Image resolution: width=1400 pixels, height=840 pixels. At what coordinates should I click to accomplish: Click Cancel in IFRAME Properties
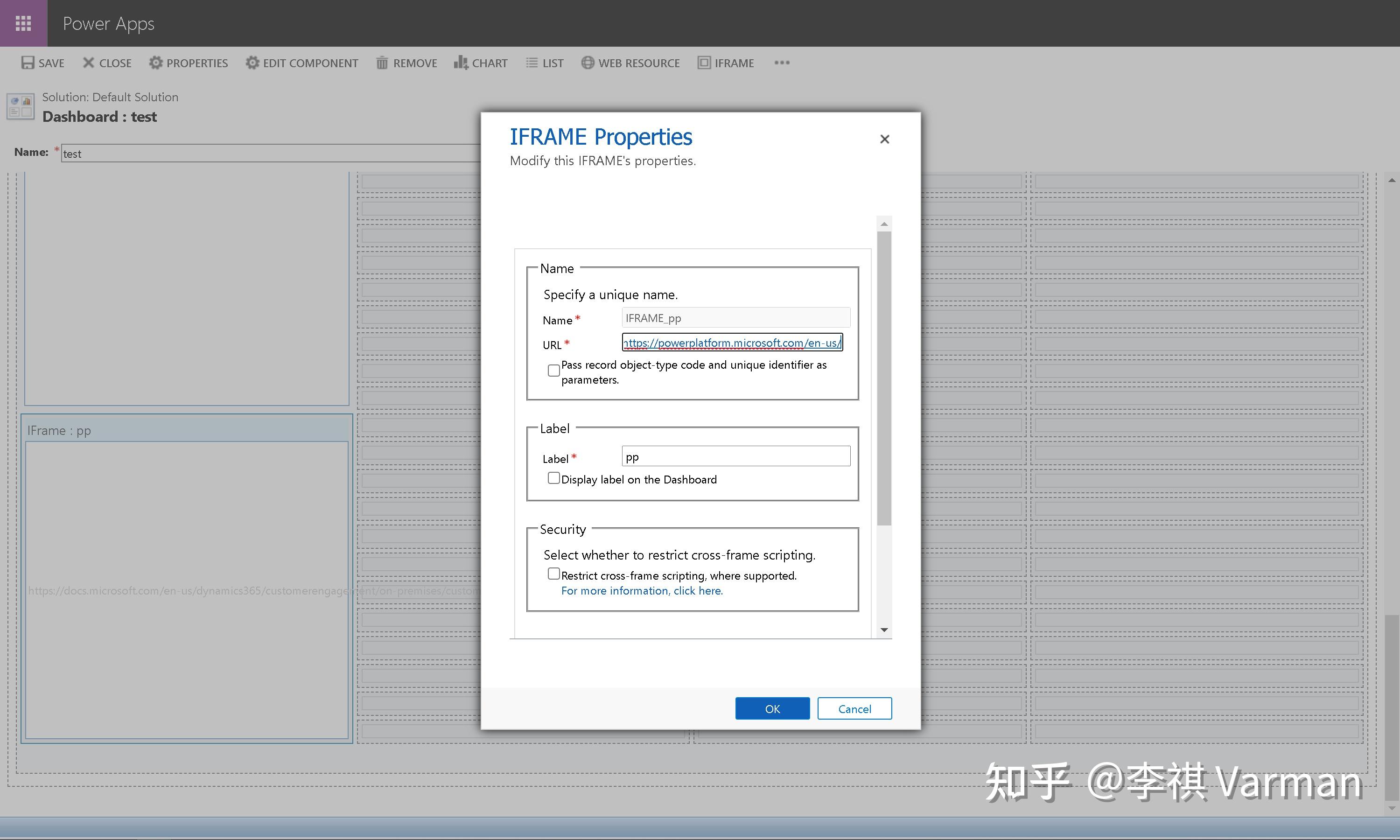click(x=854, y=709)
